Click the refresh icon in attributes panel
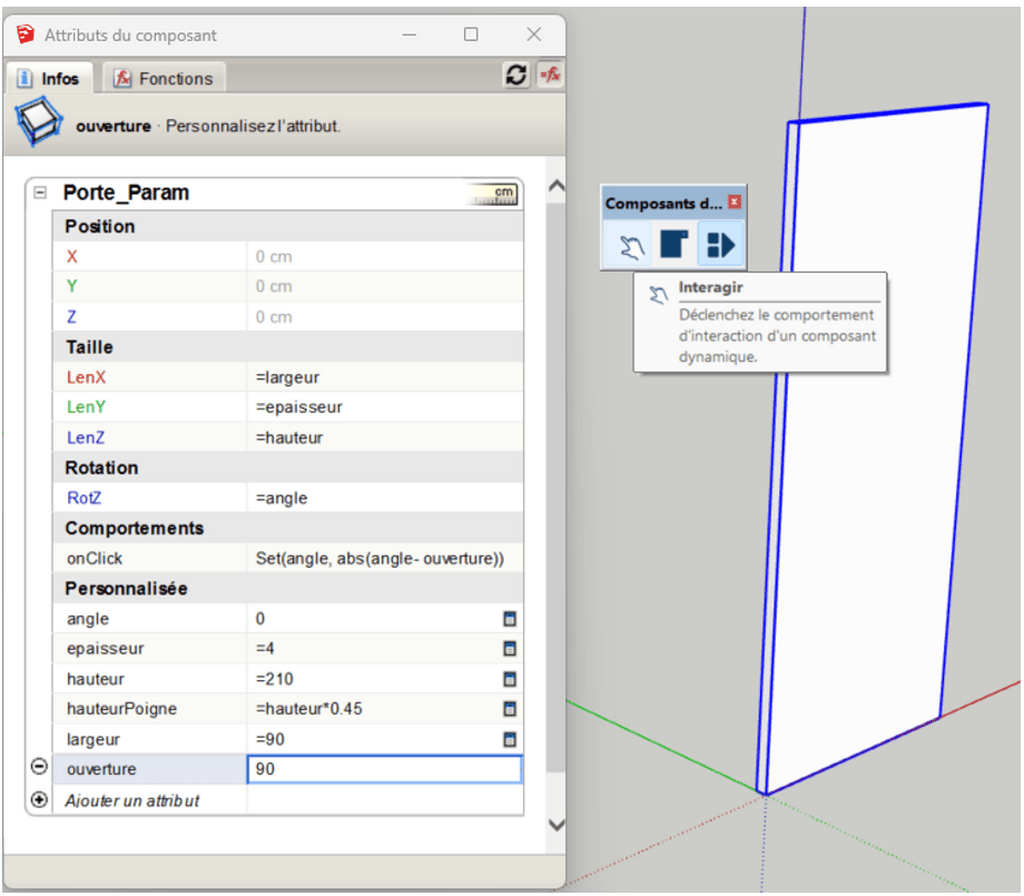1024x896 pixels. (x=516, y=76)
